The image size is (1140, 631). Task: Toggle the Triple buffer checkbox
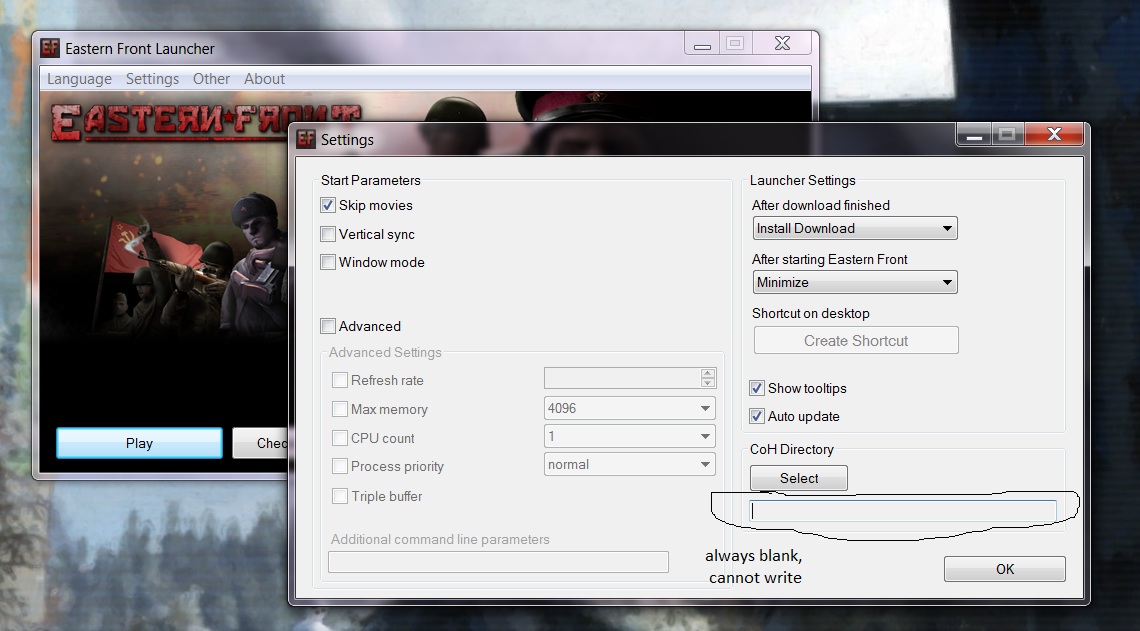point(340,496)
